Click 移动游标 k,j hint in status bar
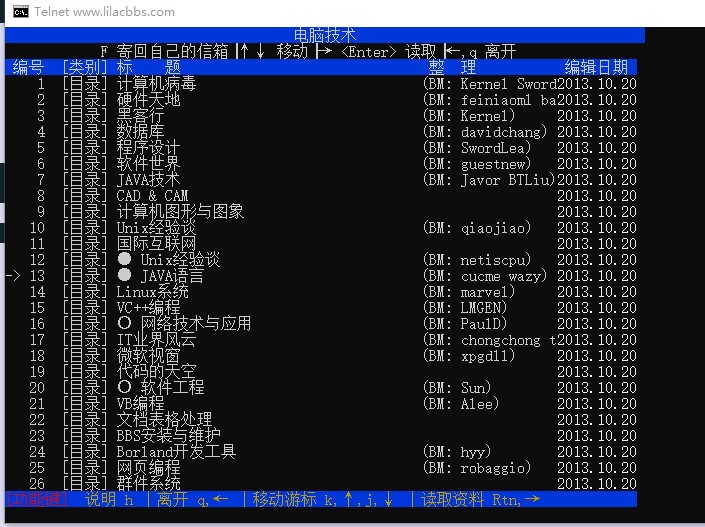 click(322, 500)
